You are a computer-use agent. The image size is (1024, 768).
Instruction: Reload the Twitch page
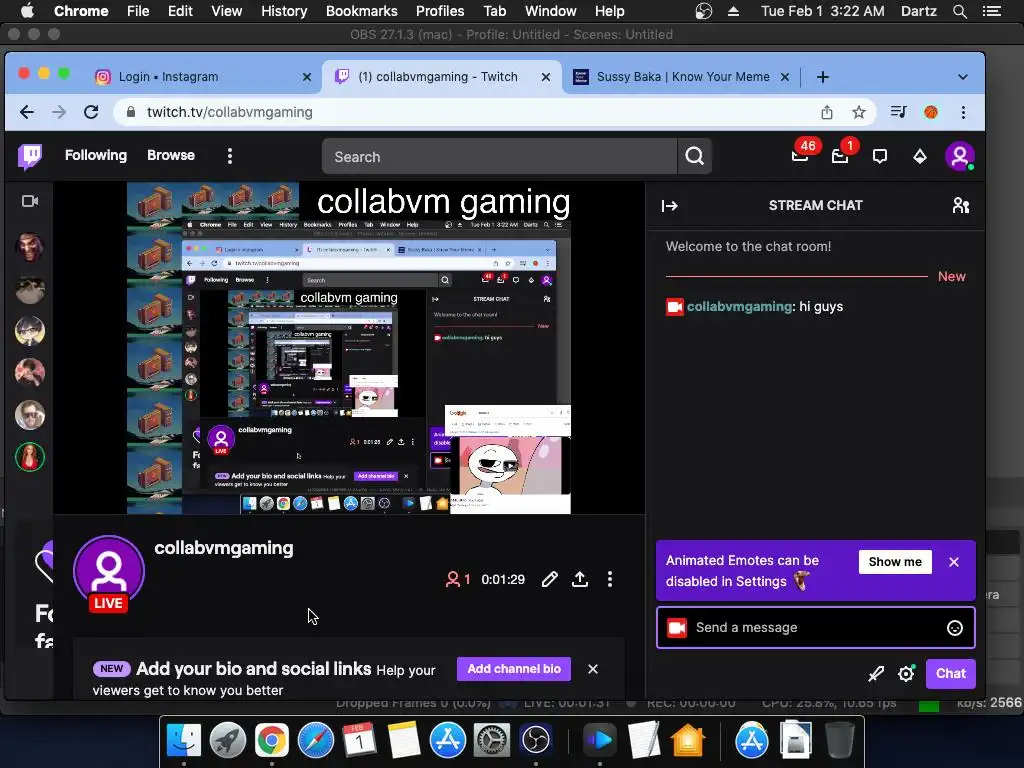(91, 112)
